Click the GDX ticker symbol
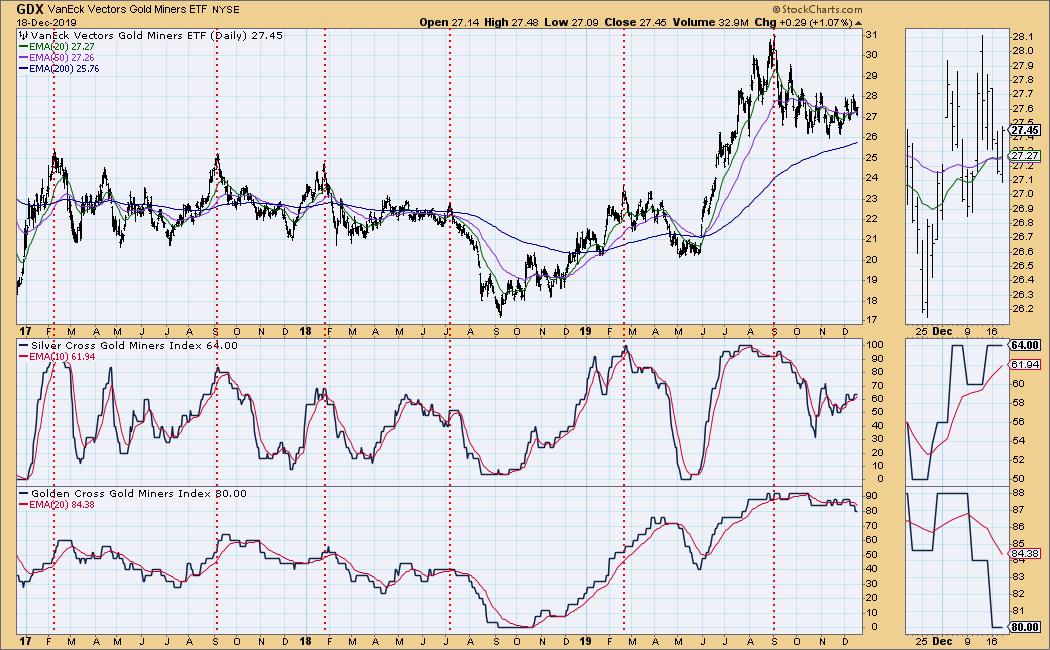This screenshot has width=1050, height=650. click(x=31, y=9)
